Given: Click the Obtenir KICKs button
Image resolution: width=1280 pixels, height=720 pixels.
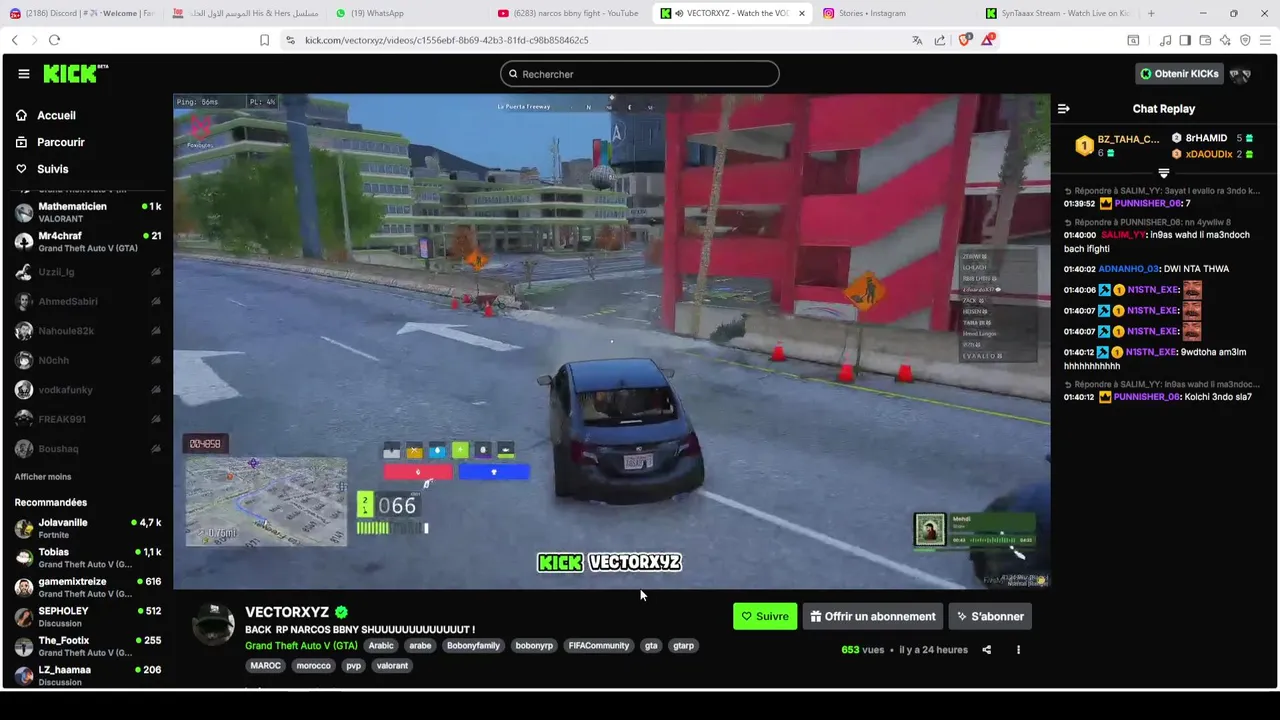Looking at the screenshot, I should pos(1178,74).
